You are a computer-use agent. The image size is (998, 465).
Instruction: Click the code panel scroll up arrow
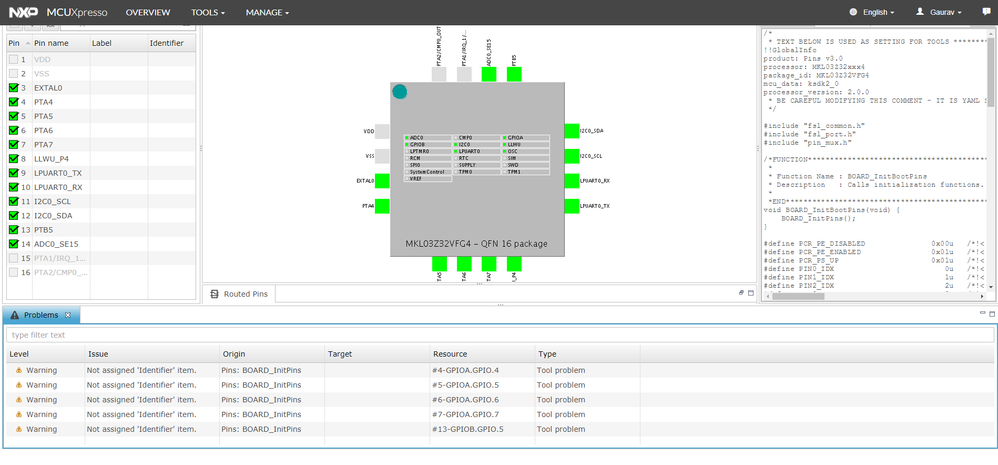tap(989, 32)
